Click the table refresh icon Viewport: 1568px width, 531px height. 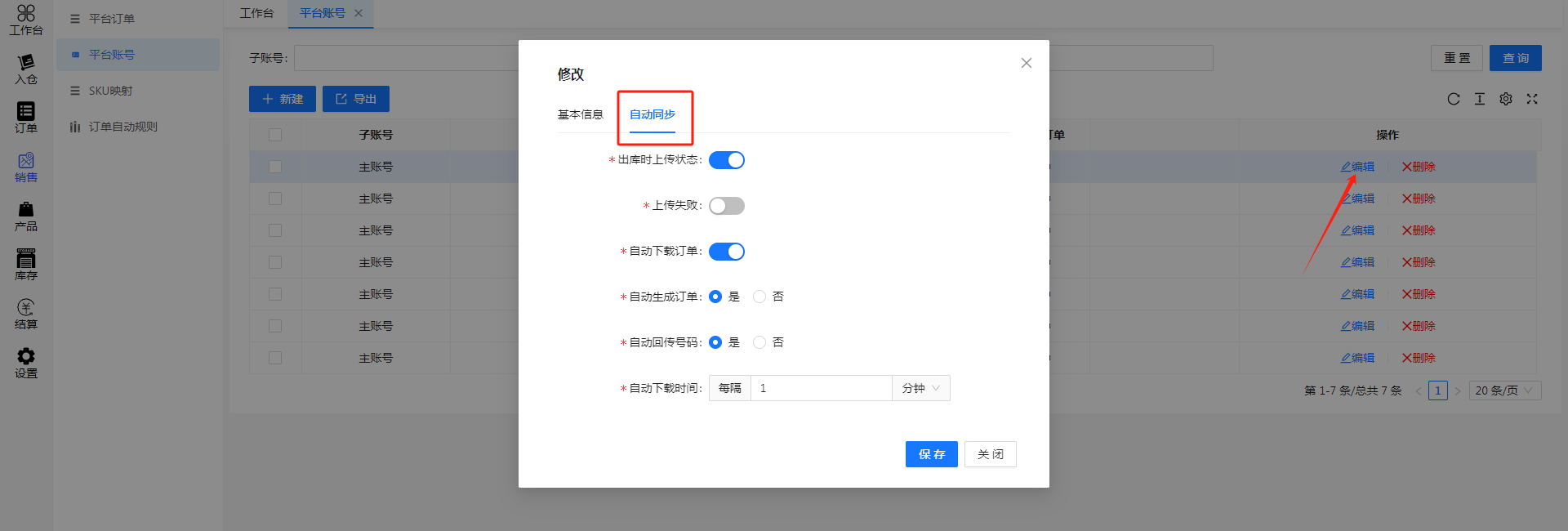point(1454,99)
